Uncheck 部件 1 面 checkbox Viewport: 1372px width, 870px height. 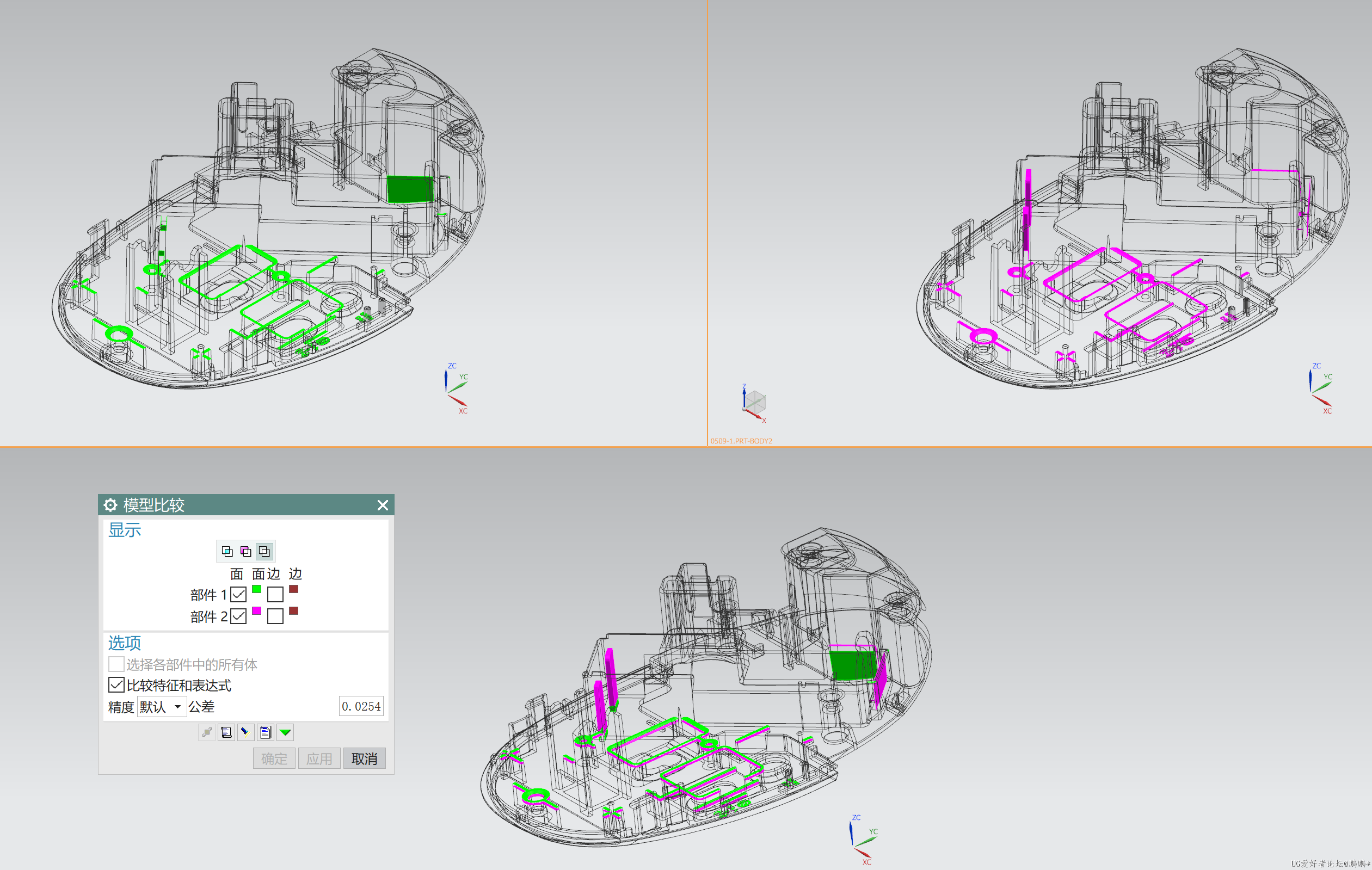tap(238, 595)
